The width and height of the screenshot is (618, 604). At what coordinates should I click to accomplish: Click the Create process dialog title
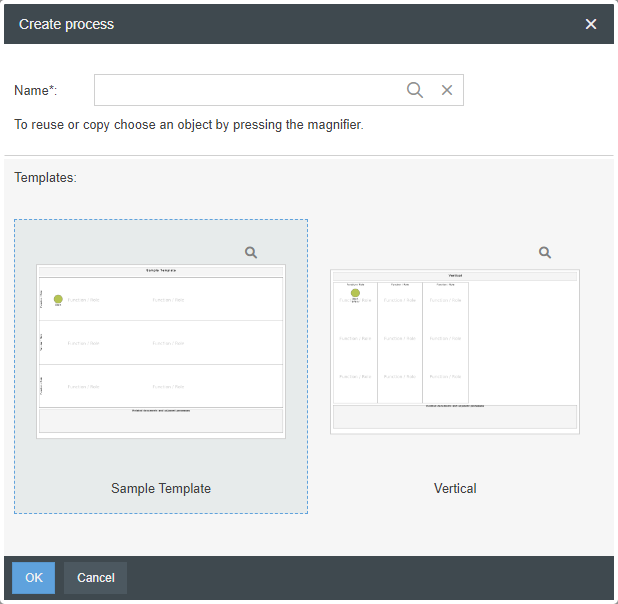coord(67,24)
